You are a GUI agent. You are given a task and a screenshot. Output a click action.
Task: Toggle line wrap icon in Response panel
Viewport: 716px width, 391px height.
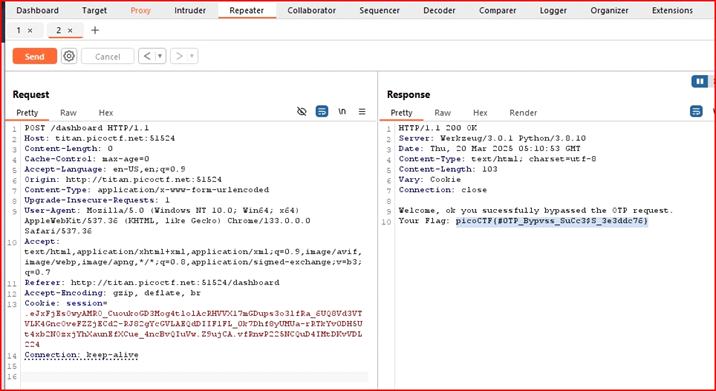click(x=696, y=111)
